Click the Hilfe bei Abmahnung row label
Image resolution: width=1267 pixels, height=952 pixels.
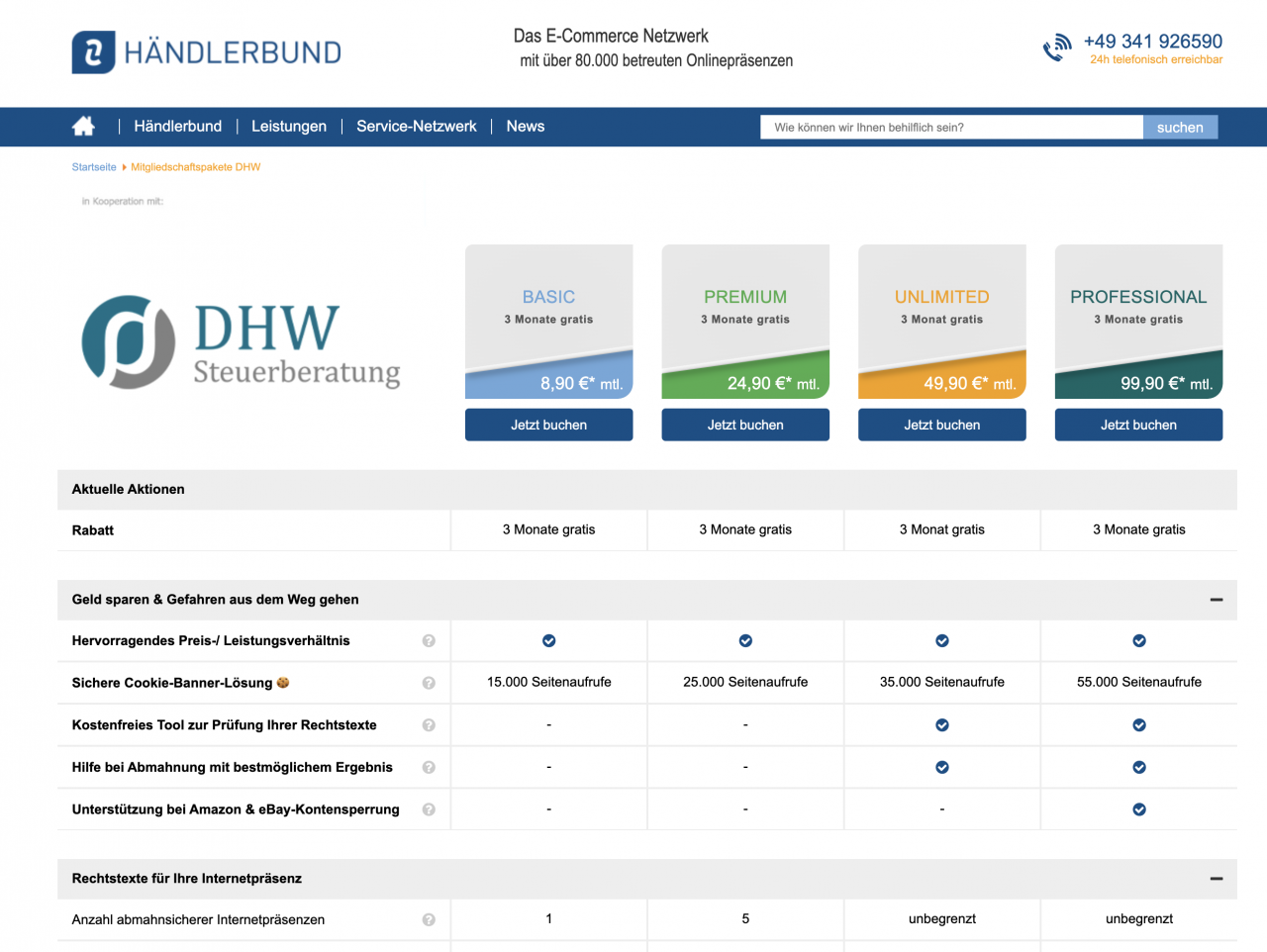(233, 767)
